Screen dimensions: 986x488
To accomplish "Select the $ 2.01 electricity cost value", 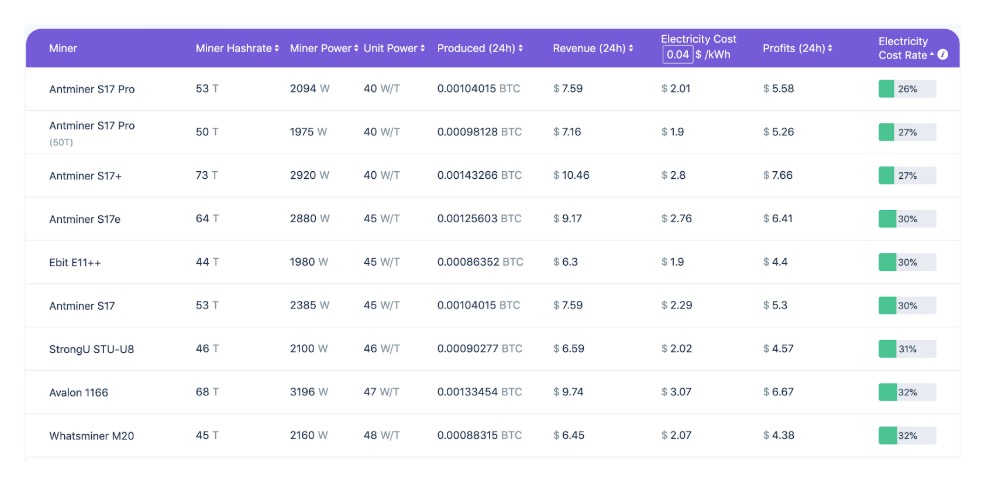I will point(676,89).
